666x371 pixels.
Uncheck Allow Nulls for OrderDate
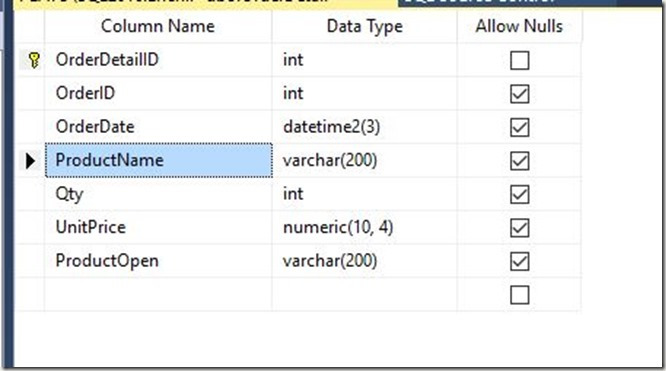tap(519, 127)
